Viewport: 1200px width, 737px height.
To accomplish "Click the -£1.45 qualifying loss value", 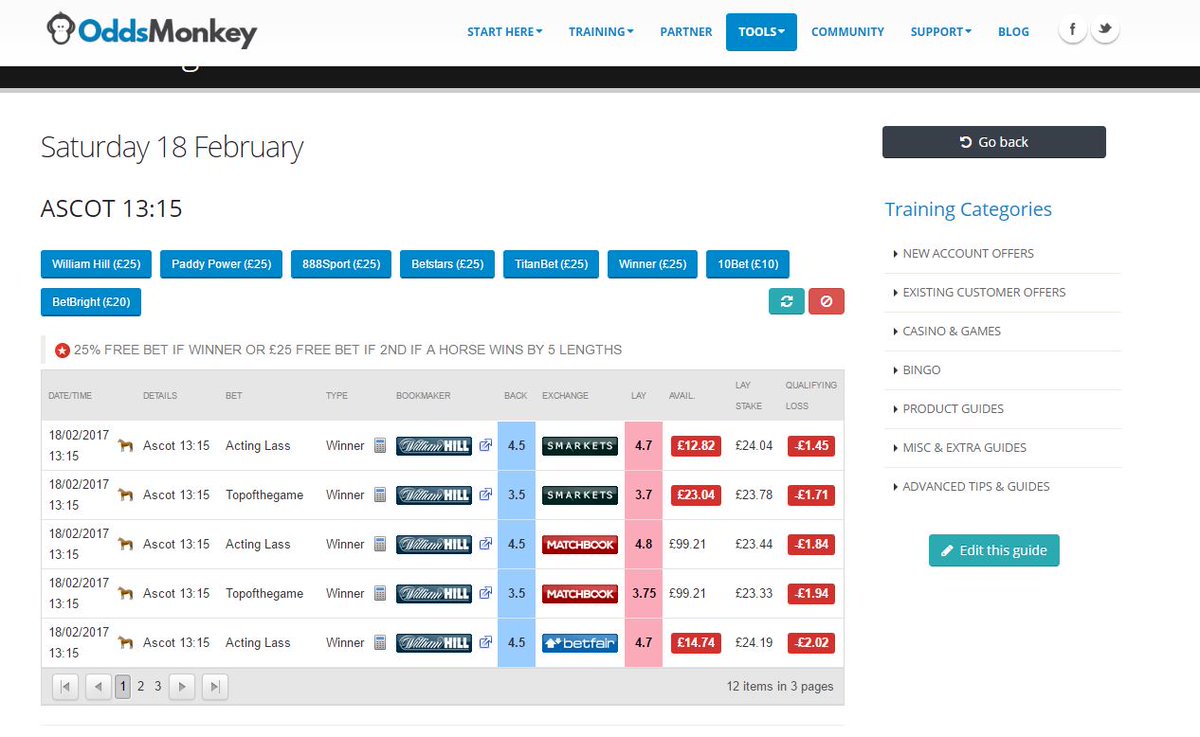I will pos(811,445).
